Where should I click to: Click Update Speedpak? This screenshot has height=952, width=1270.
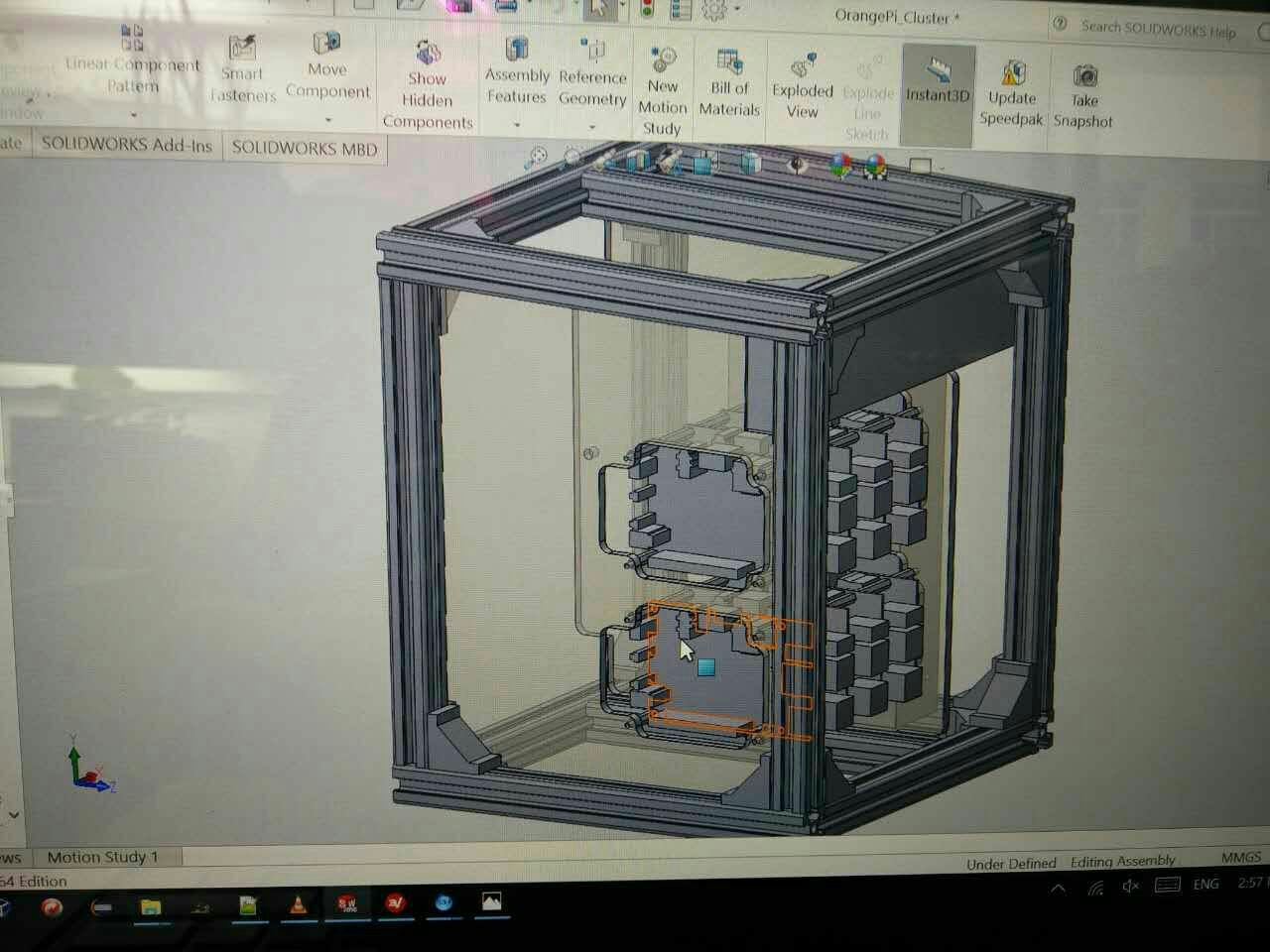coord(1011,95)
